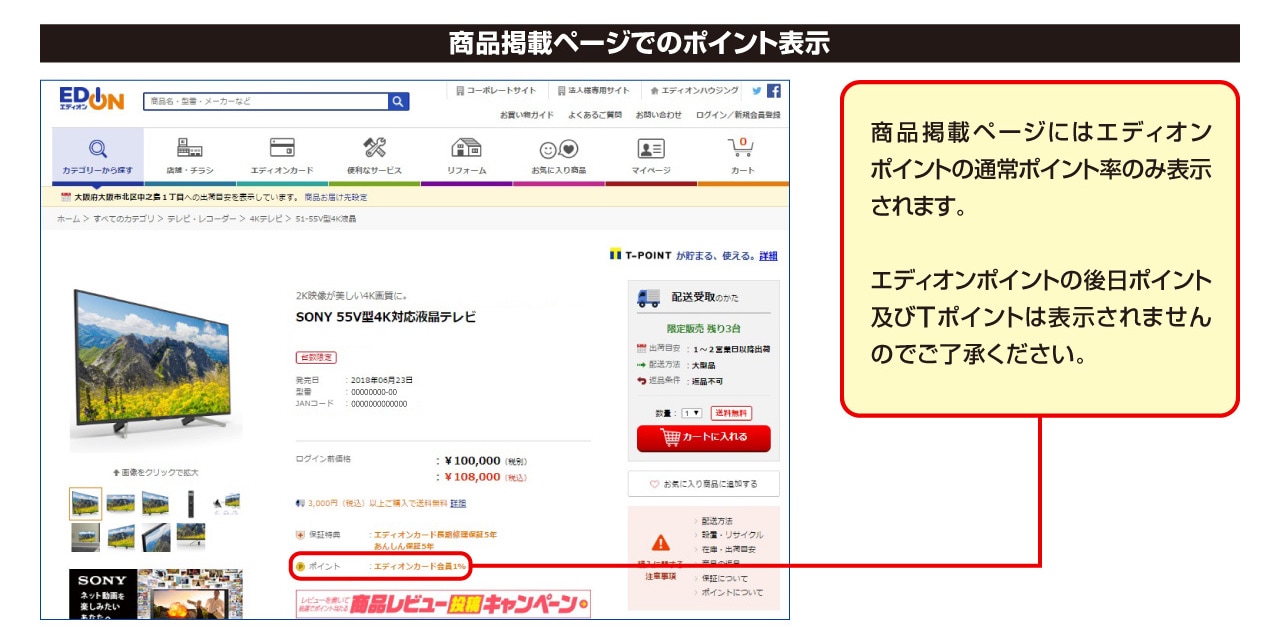
Task: Click すべてのカテゴリ breadcrumb
Action: tap(124, 218)
